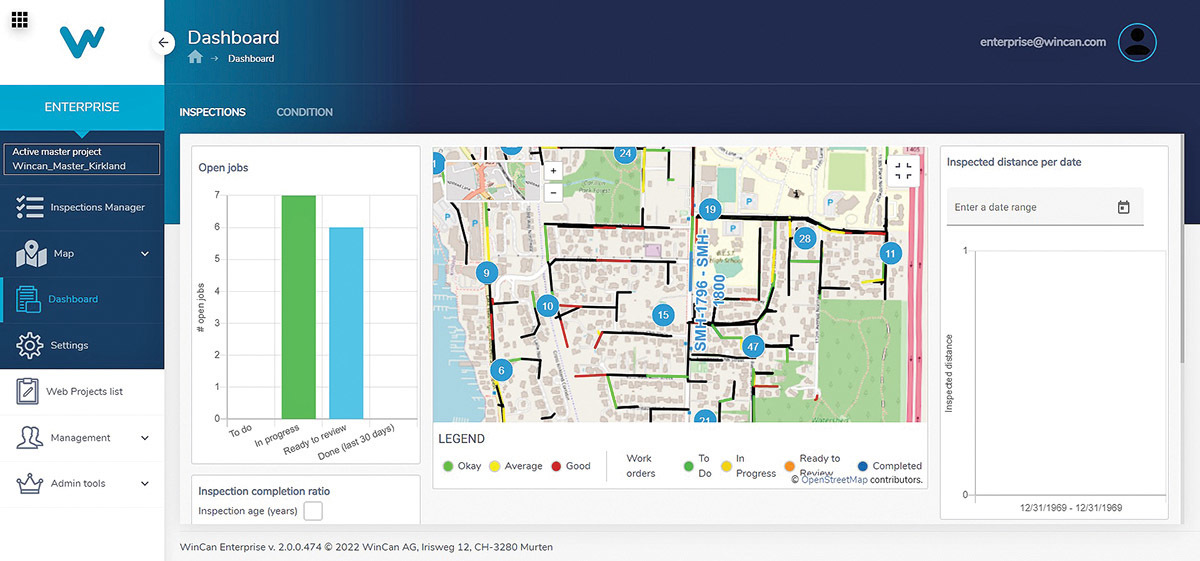Click the green To Do work order swatch
The width and height of the screenshot is (1200, 561).
point(688,466)
